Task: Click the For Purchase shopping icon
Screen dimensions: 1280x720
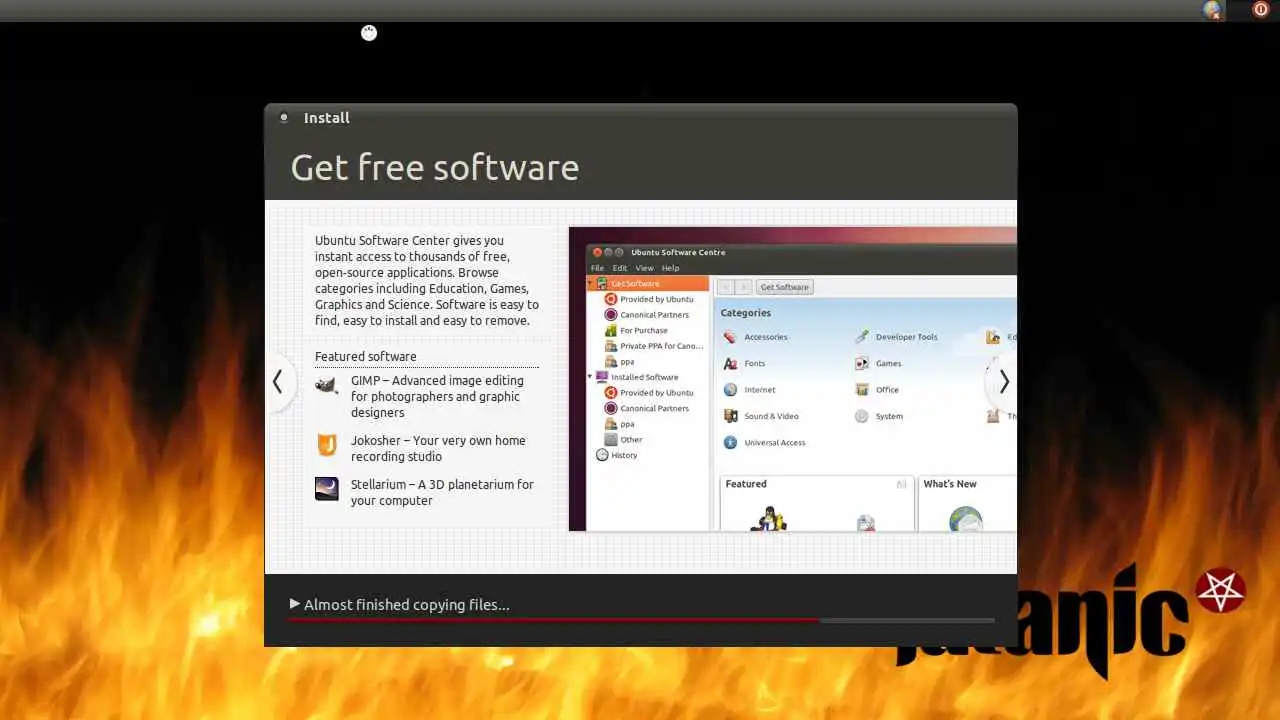Action: coord(611,330)
